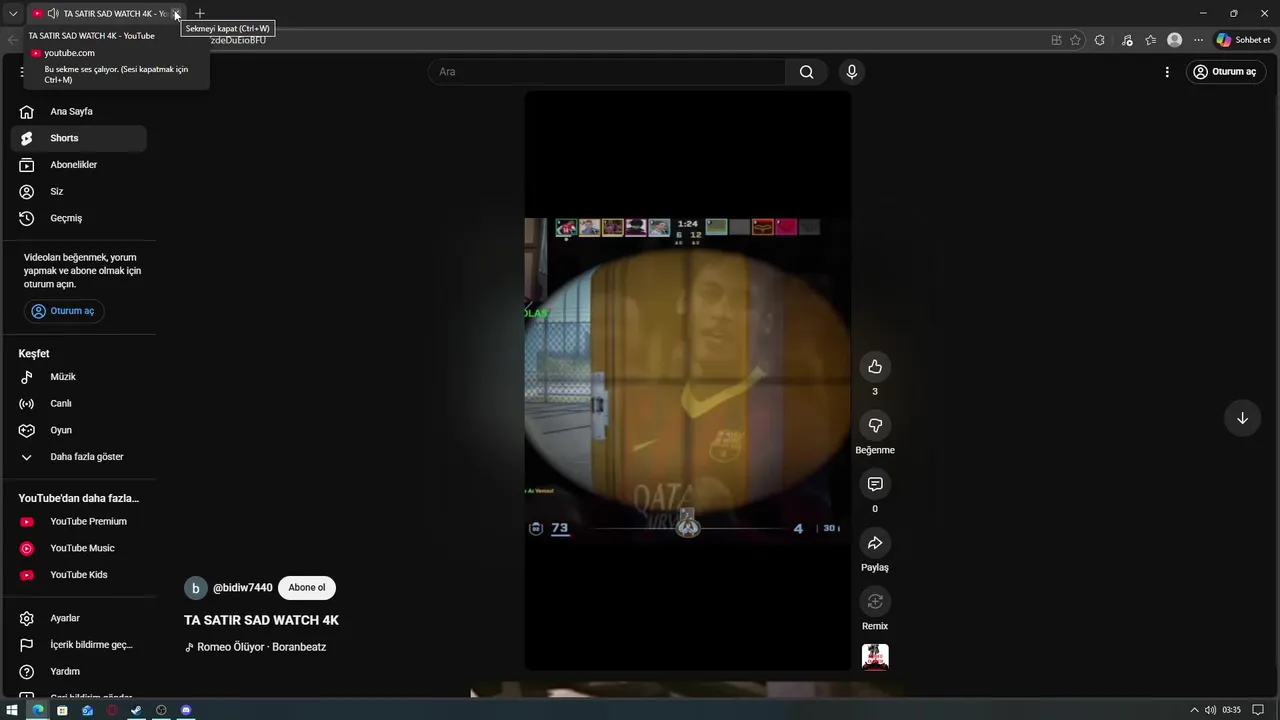
Task: Explore the Canlı live category
Action: click(79, 404)
